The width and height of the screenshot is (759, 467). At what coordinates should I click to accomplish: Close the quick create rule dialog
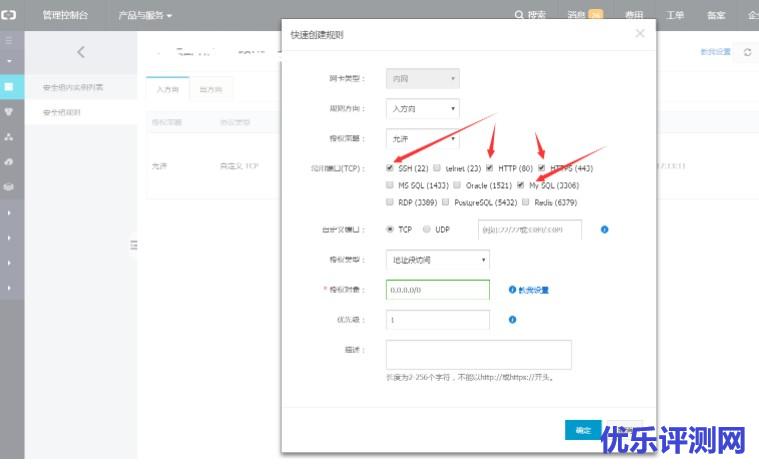[x=640, y=34]
